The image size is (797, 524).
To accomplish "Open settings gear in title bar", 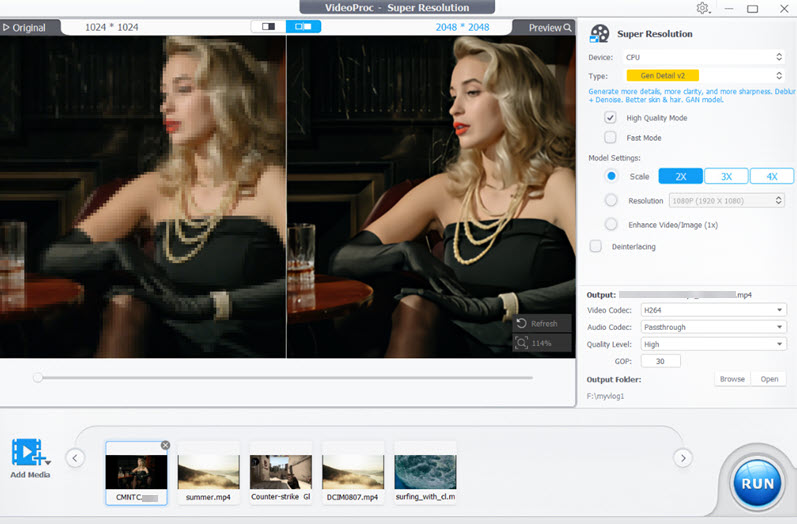I will coord(703,8).
